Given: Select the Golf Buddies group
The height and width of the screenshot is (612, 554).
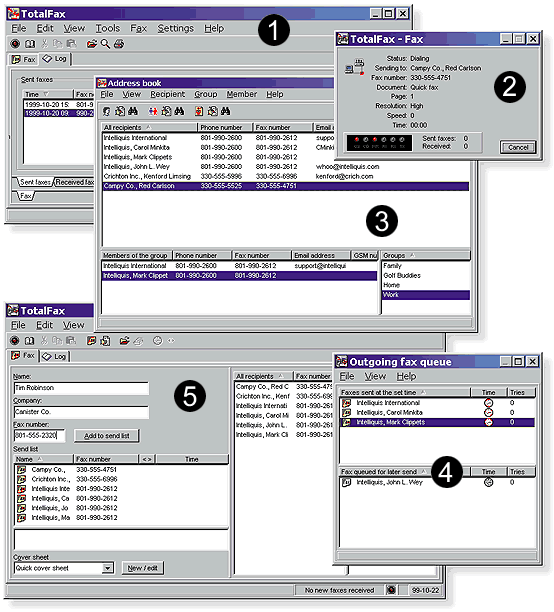Looking at the screenshot, I should [x=402, y=276].
